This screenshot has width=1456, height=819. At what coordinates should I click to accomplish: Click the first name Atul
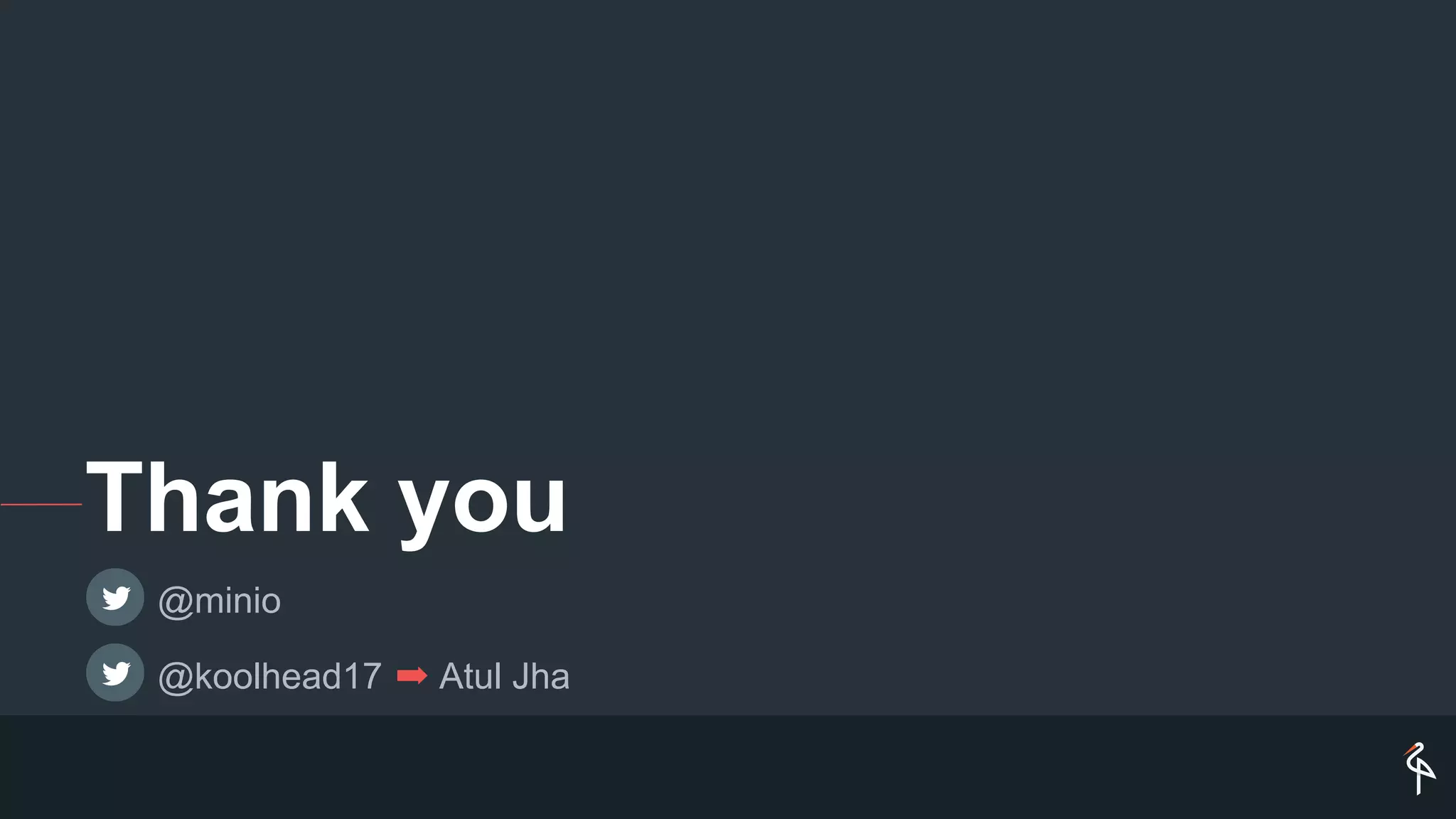tap(471, 676)
